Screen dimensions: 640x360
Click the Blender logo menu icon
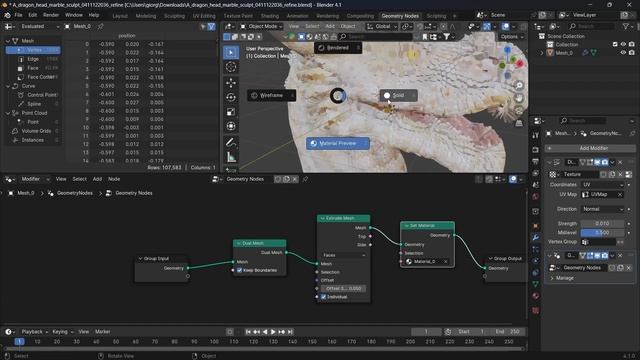[x=7, y=15]
